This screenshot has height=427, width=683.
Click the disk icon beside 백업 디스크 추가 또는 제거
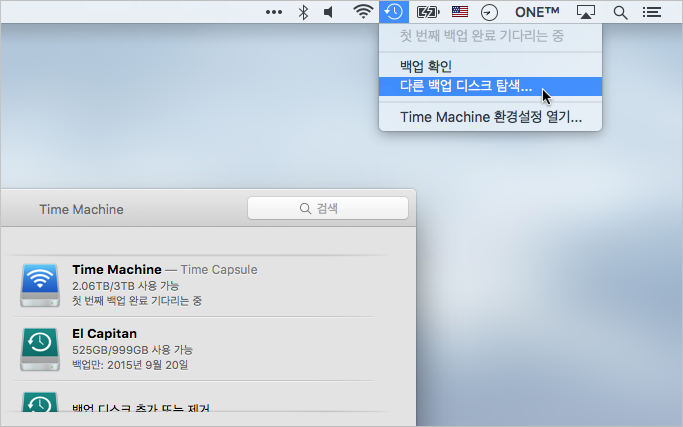click(40, 402)
